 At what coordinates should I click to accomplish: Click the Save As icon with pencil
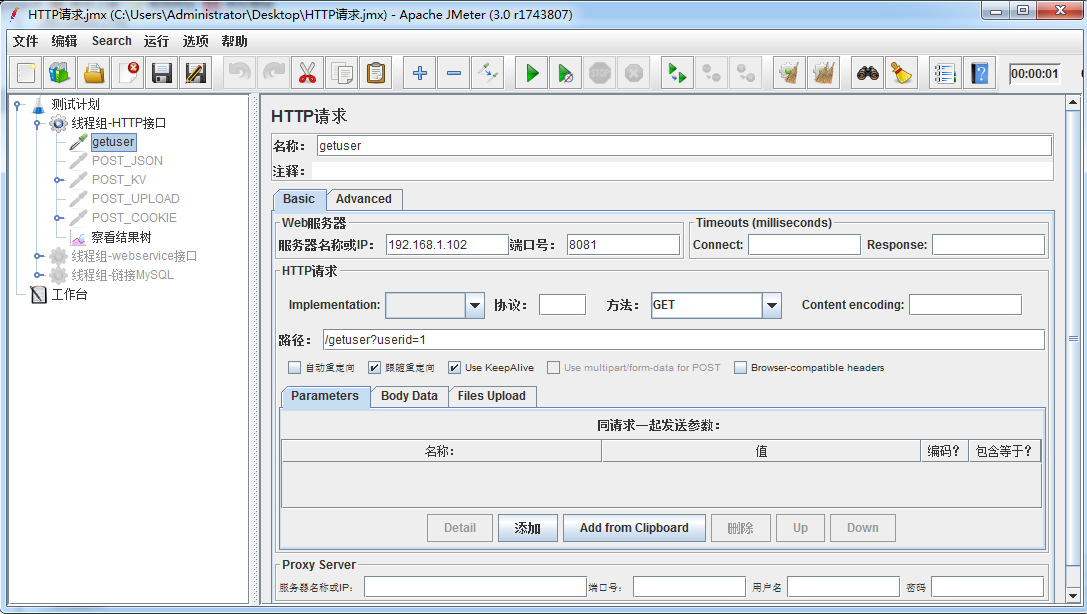coord(196,73)
